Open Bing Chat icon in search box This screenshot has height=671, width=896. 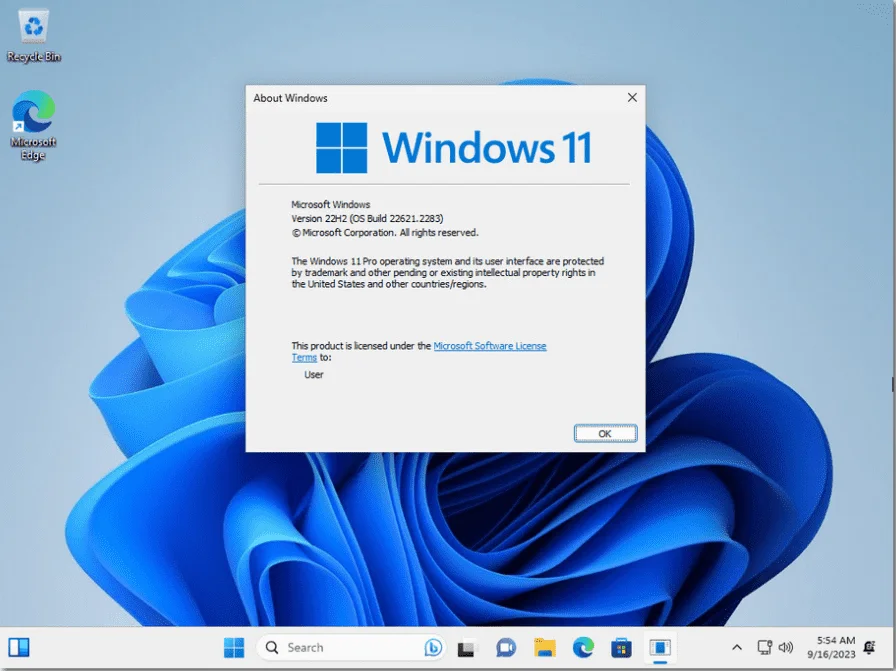[433, 648]
